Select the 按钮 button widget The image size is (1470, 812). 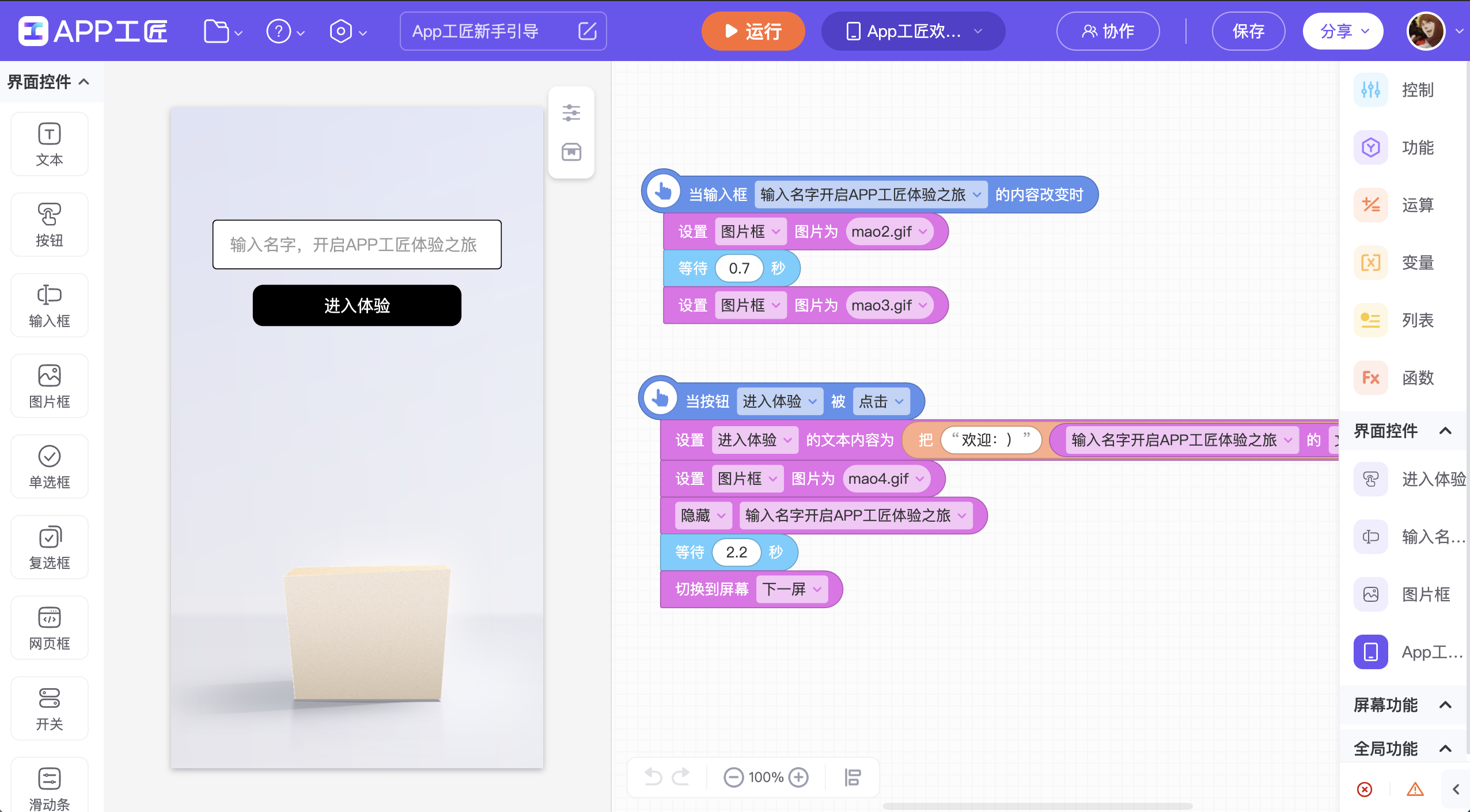(x=50, y=225)
